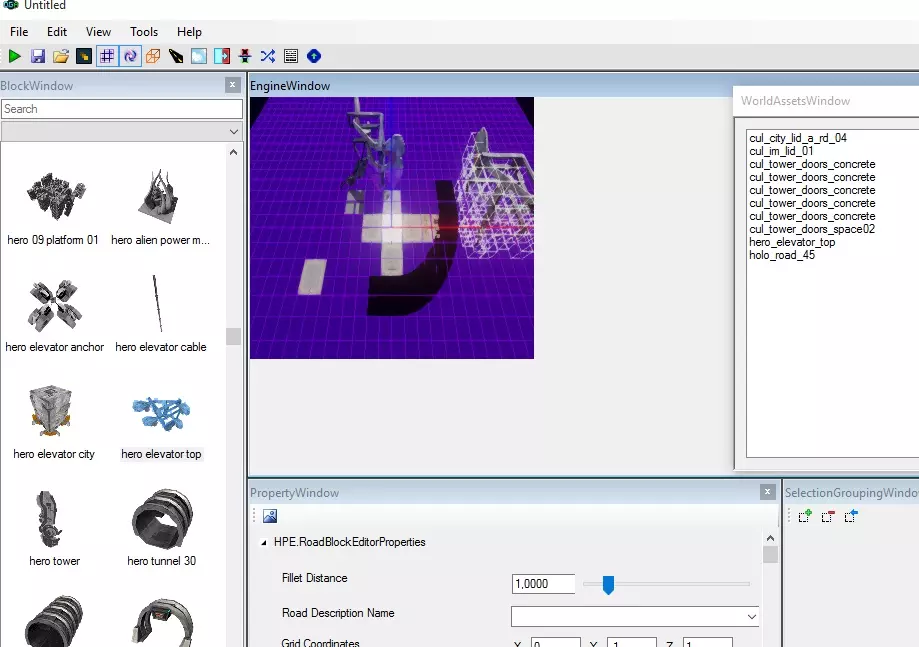Click the green Play button in toolbar

click(14, 57)
